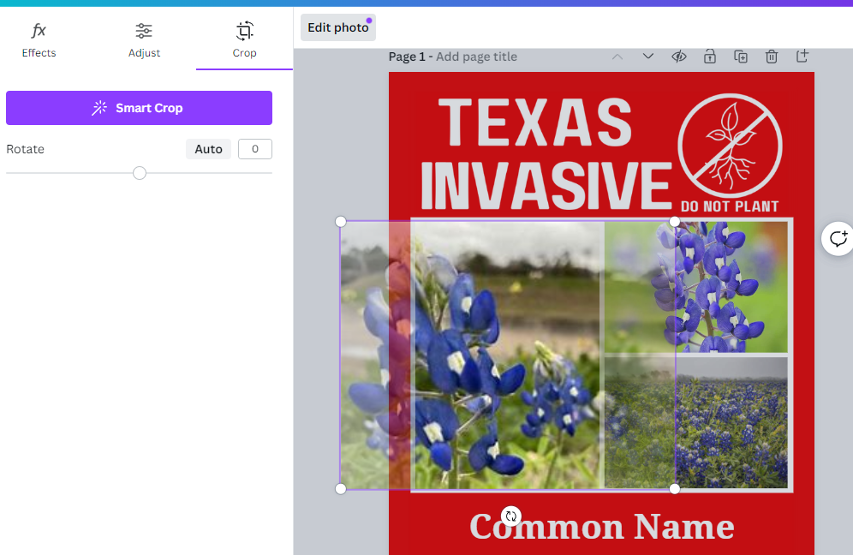Select the Crop tab

click(244, 40)
